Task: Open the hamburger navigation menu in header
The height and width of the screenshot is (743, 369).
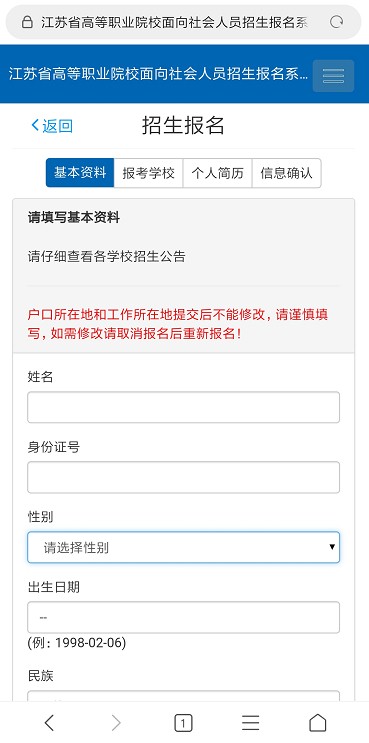Action: [x=333, y=76]
